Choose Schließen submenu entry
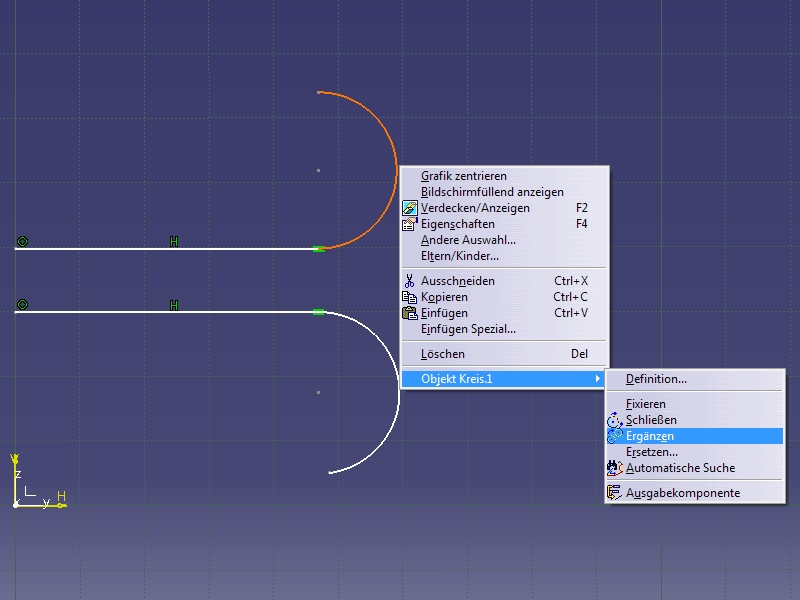Image resolution: width=800 pixels, height=600 pixels. pyautogui.click(x=695, y=420)
